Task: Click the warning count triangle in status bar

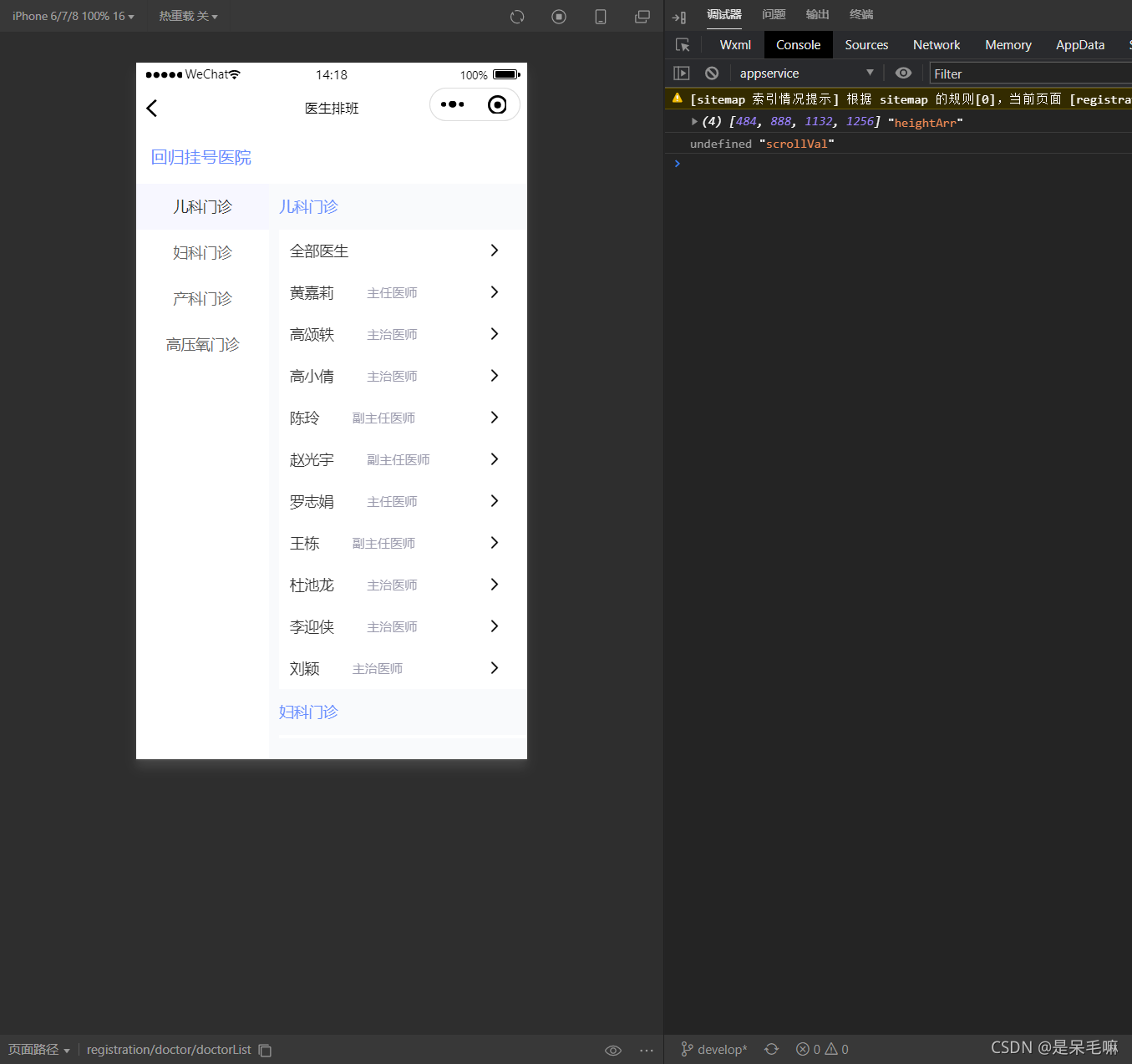Action: [831, 1049]
